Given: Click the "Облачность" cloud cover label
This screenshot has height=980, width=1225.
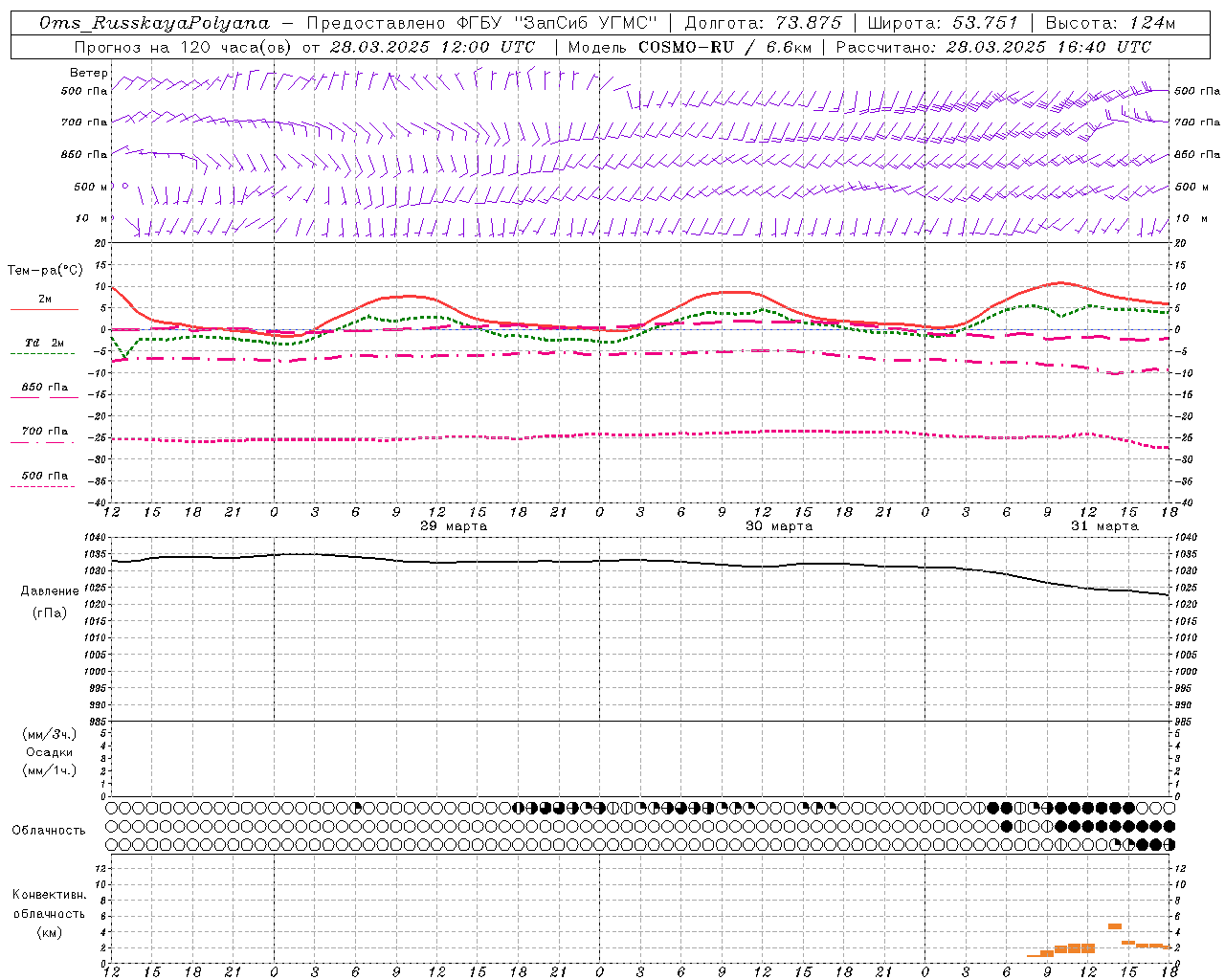Looking at the screenshot, I should tap(49, 830).
